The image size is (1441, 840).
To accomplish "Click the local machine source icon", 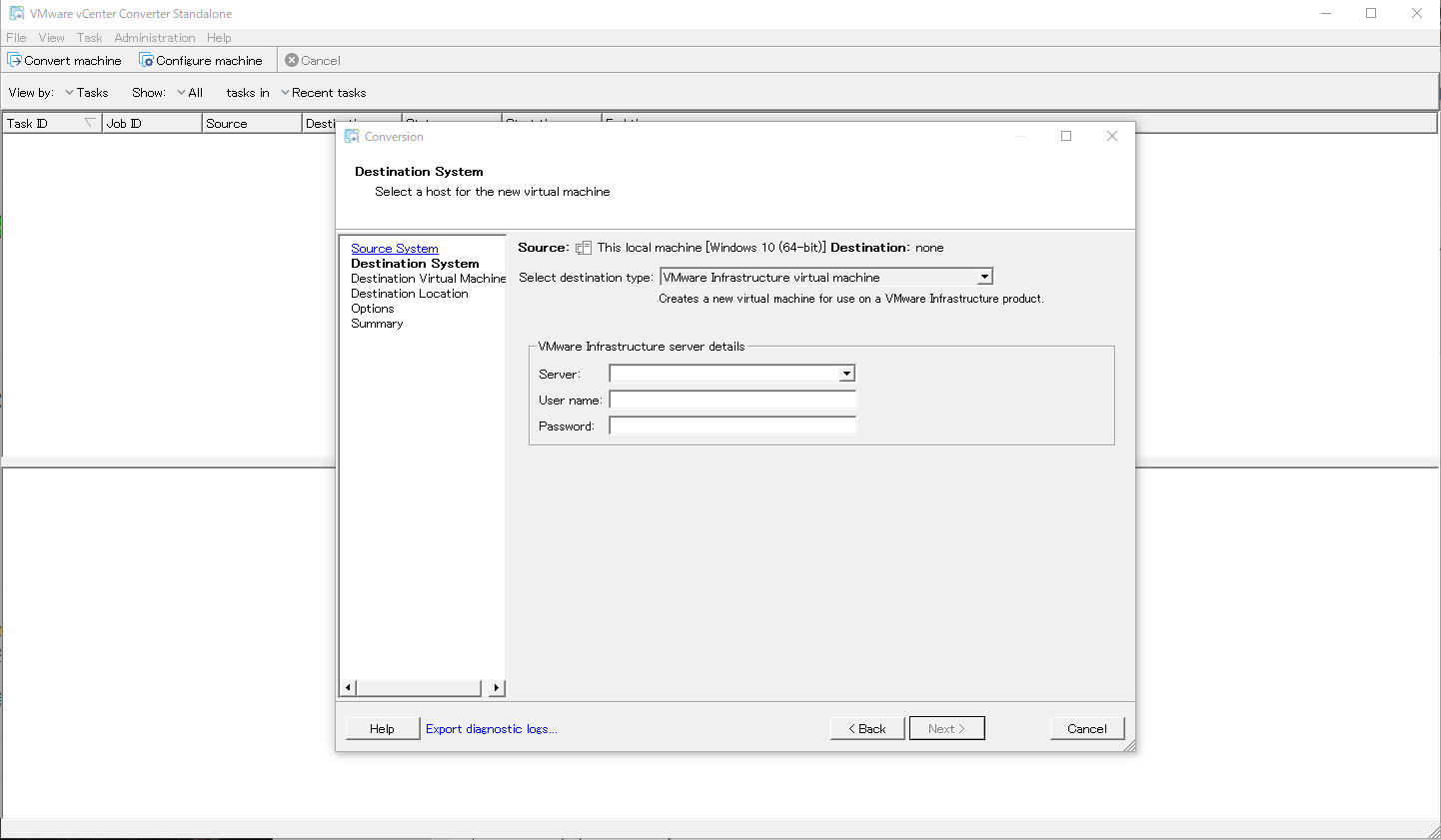I will 584,248.
